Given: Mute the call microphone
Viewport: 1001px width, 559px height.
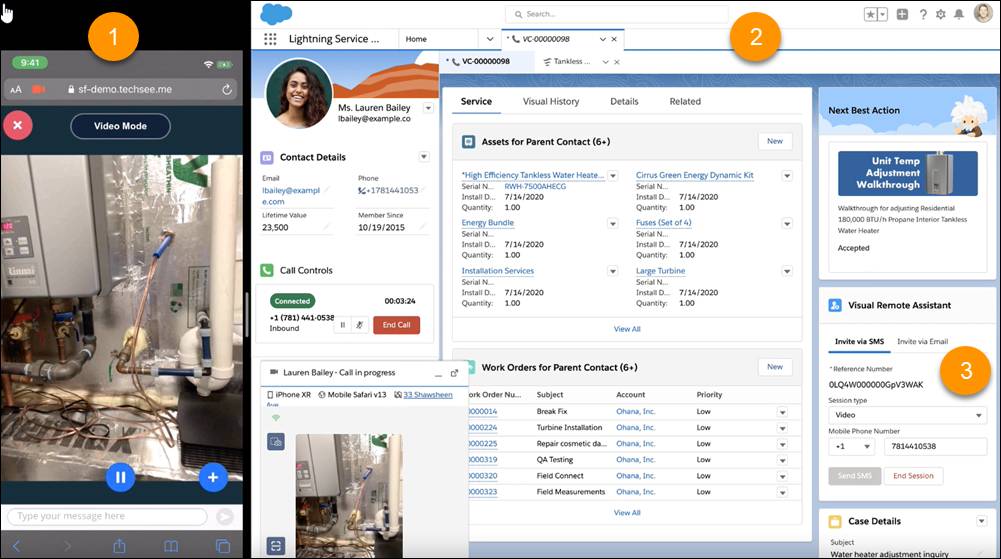Looking at the screenshot, I should click(x=359, y=325).
